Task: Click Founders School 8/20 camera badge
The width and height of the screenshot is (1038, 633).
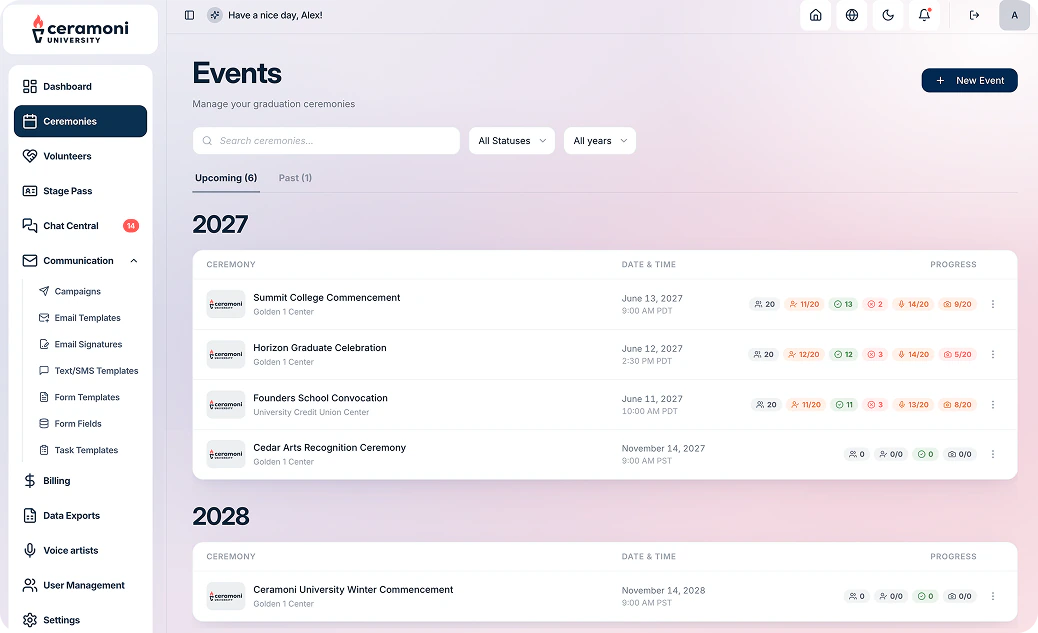Action: coord(957,405)
